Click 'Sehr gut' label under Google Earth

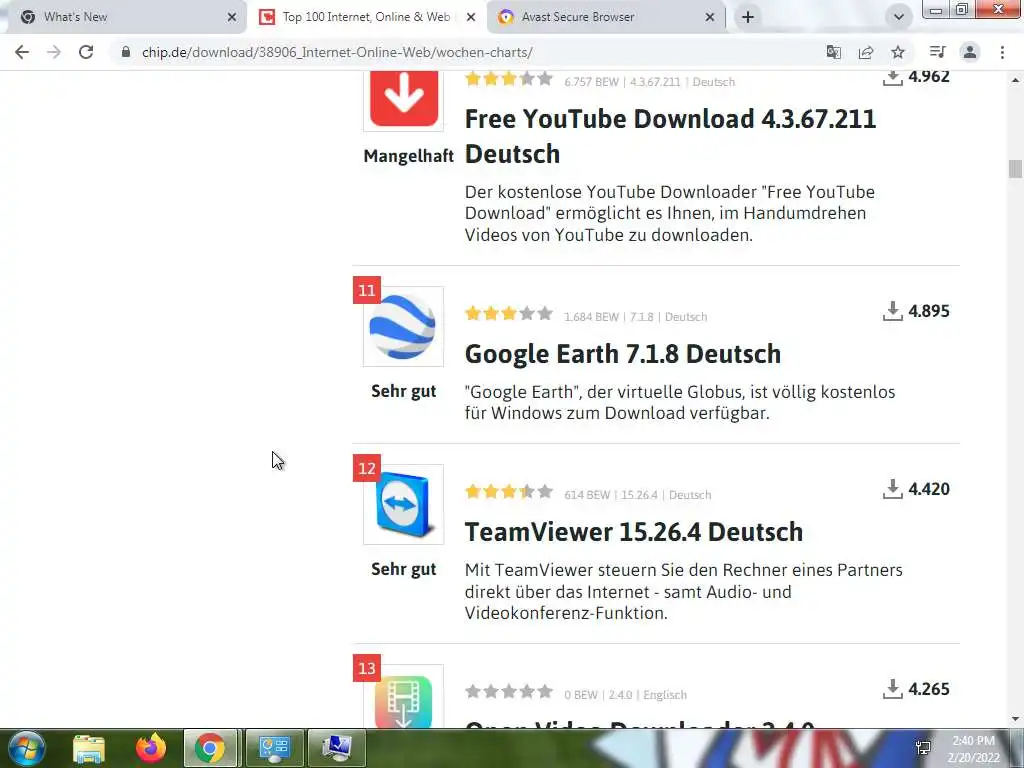coord(404,391)
